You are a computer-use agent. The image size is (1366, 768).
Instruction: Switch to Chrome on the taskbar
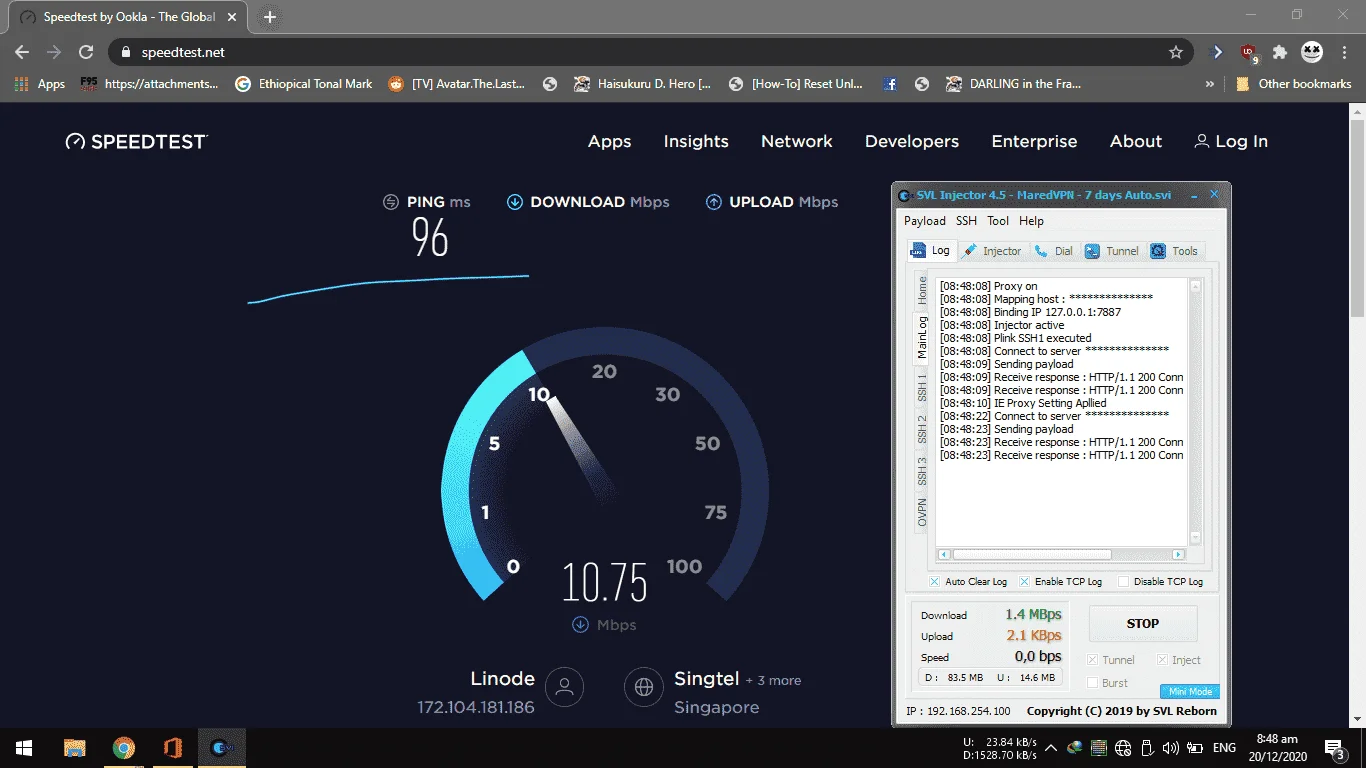[x=123, y=748]
